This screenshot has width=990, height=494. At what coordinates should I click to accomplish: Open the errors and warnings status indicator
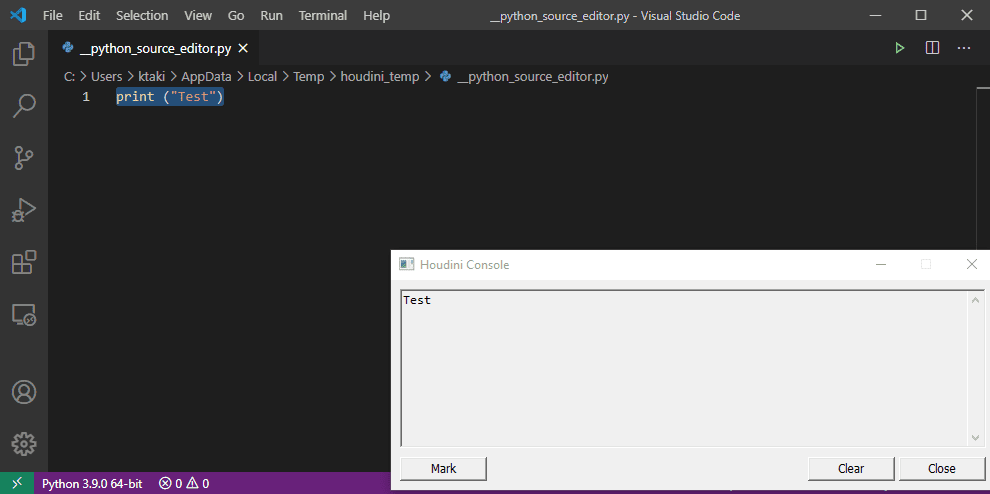click(x=184, y=484)
